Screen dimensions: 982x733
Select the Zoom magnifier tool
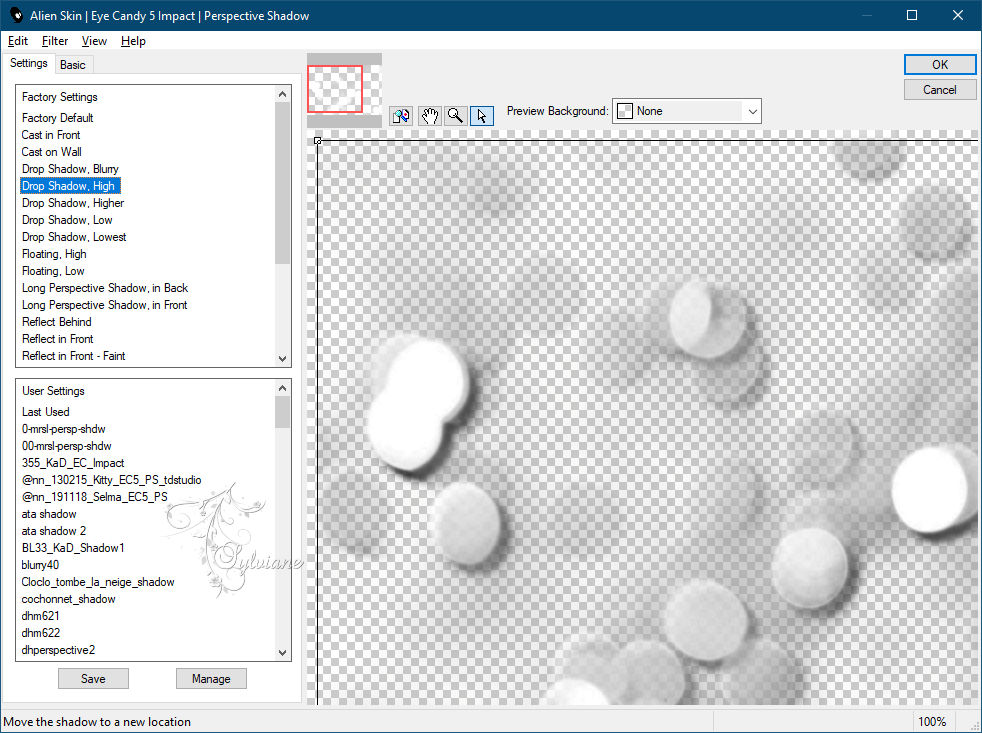click(x=455, y=116)
